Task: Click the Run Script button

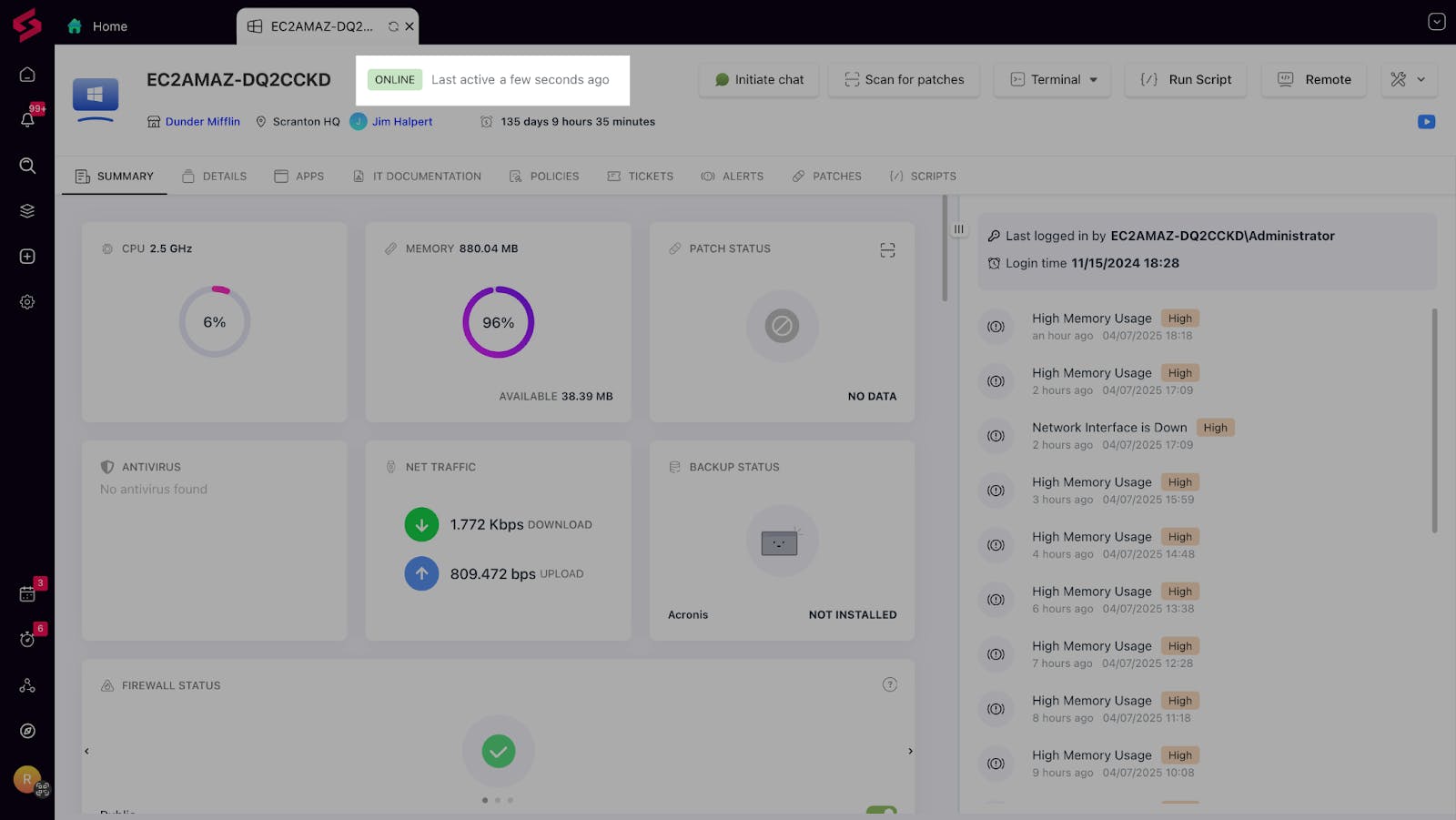Action: (1186, 80)
